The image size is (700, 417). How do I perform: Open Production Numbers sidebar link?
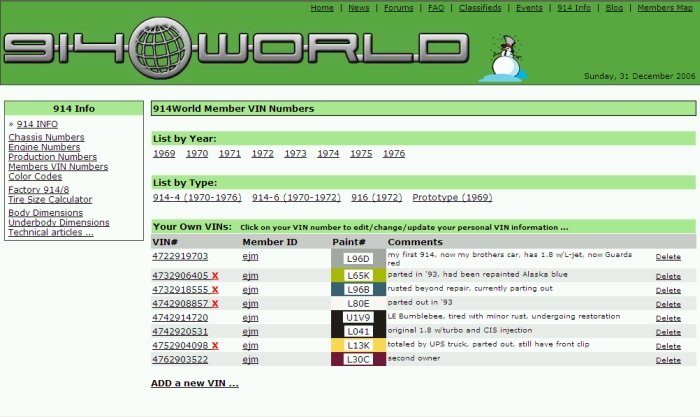(x=52, y=157)
